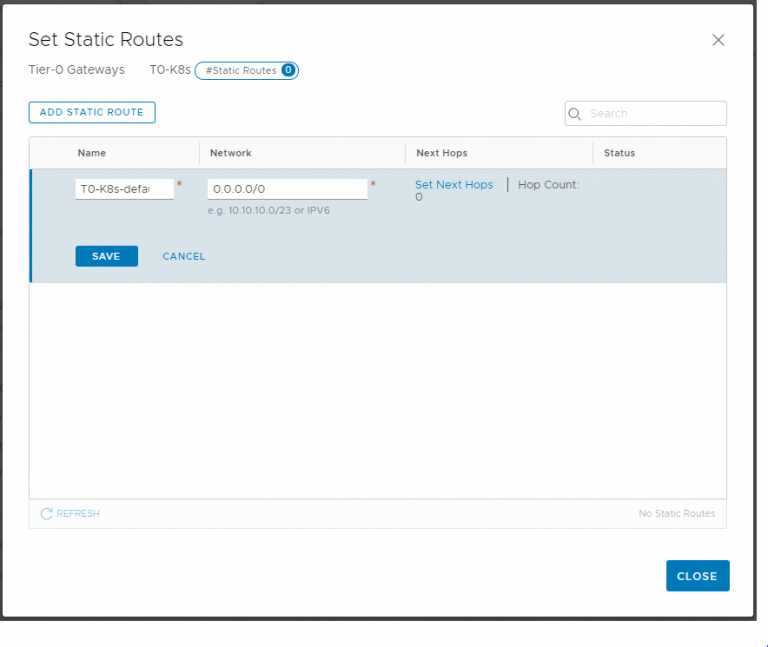
Task: Click the Status column header
Action: [619, 153]
